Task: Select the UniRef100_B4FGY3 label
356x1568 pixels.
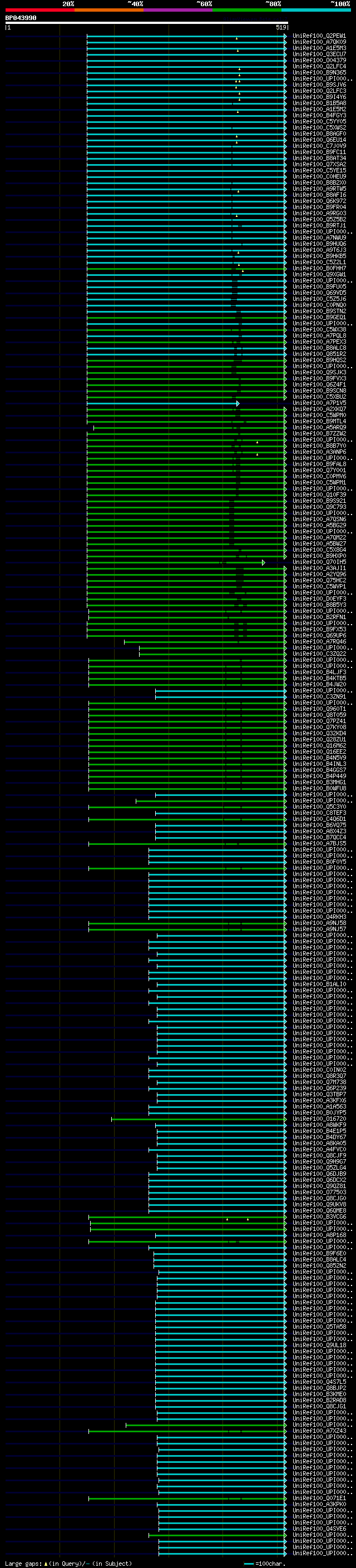Action: point(319,115)
